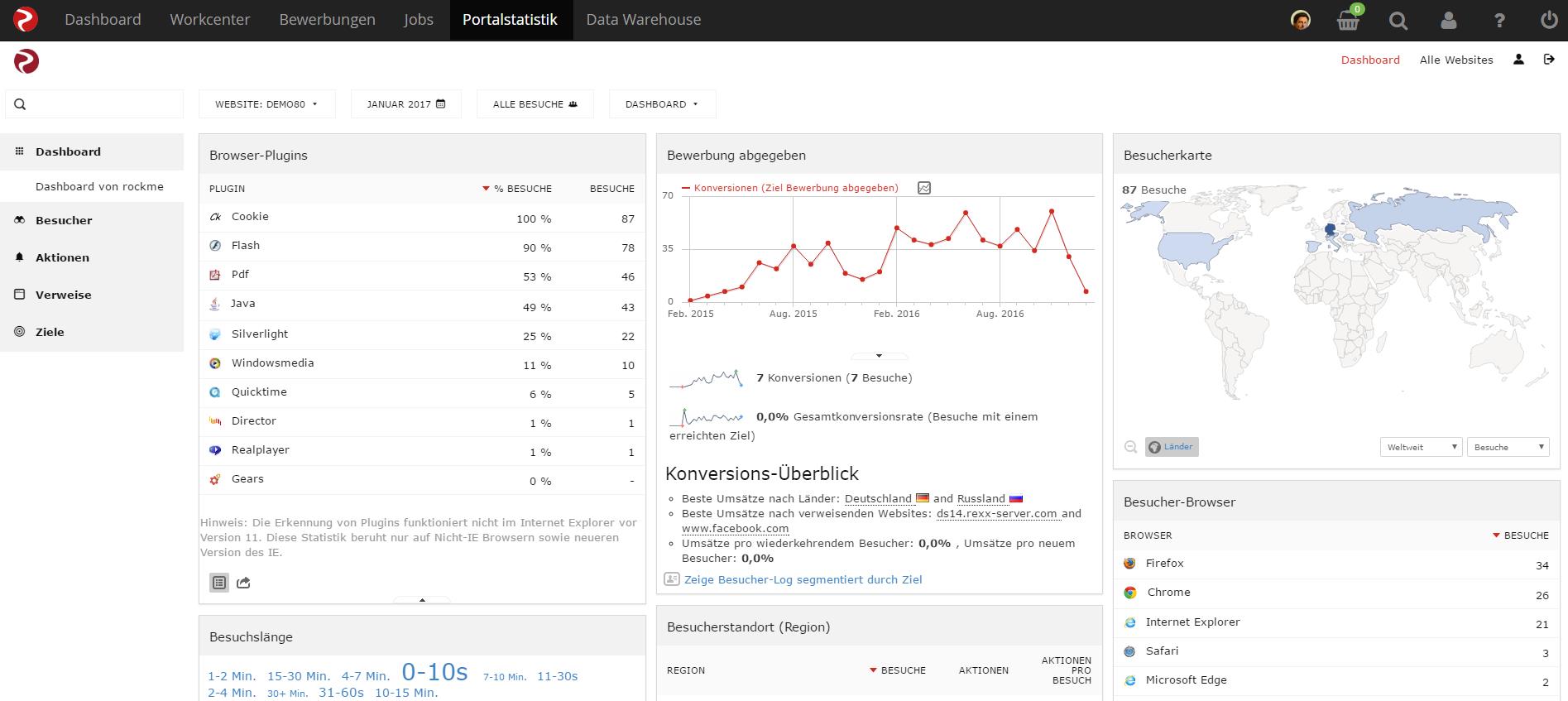Open the ALLE BESUCHE segment selector
Screen dimensions: 1568x701
point(535,104)
